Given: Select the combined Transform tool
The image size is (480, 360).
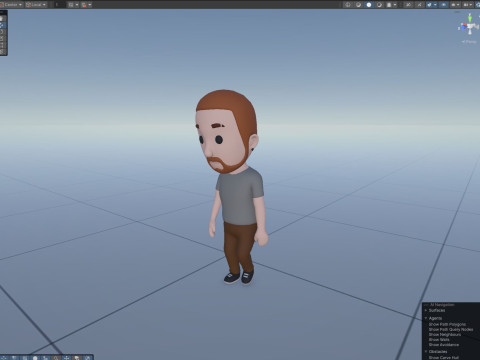Looking at the screenshot, I should click(3, 52).
